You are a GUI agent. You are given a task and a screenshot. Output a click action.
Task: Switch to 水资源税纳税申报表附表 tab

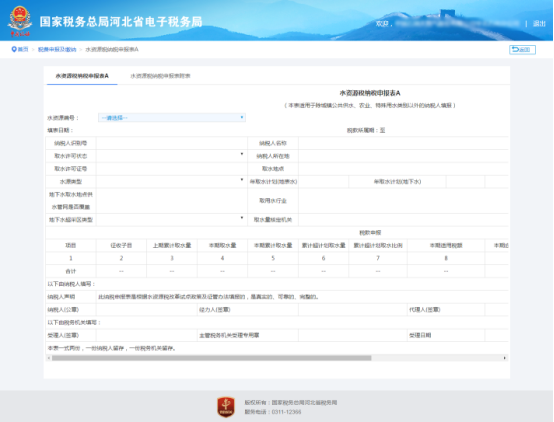tap(160, 76)
